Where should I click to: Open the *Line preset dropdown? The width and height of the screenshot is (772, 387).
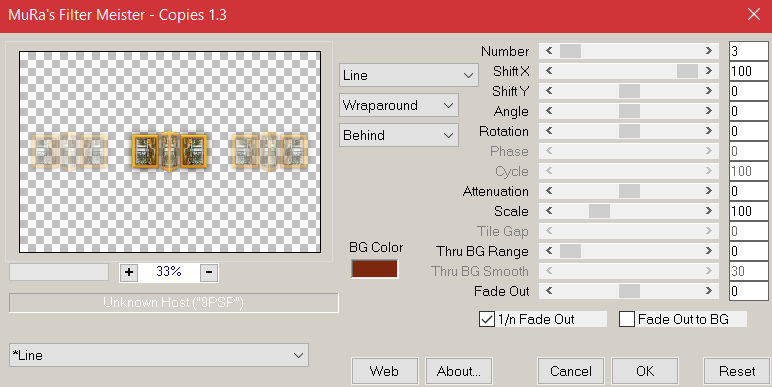pyautogui.click(x=159, y=355)
